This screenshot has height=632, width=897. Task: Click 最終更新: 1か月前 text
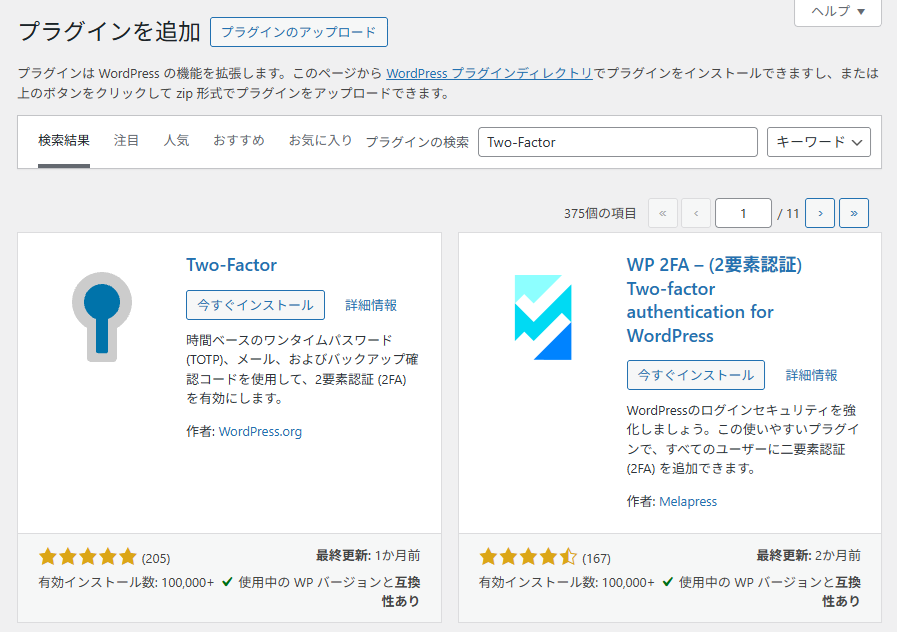(x=368, y=555)
